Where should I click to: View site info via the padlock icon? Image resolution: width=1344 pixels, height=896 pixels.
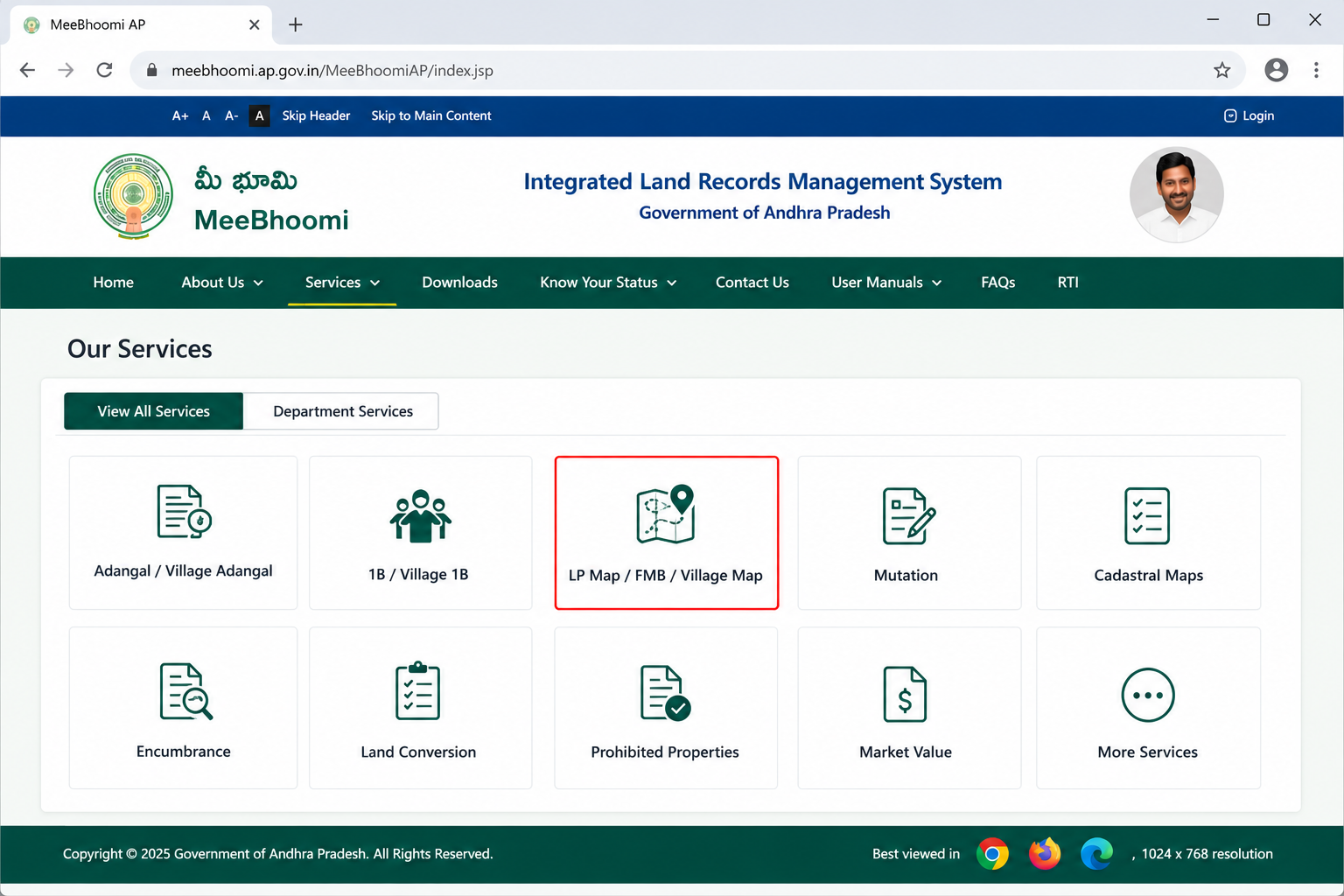pos(151,70)
